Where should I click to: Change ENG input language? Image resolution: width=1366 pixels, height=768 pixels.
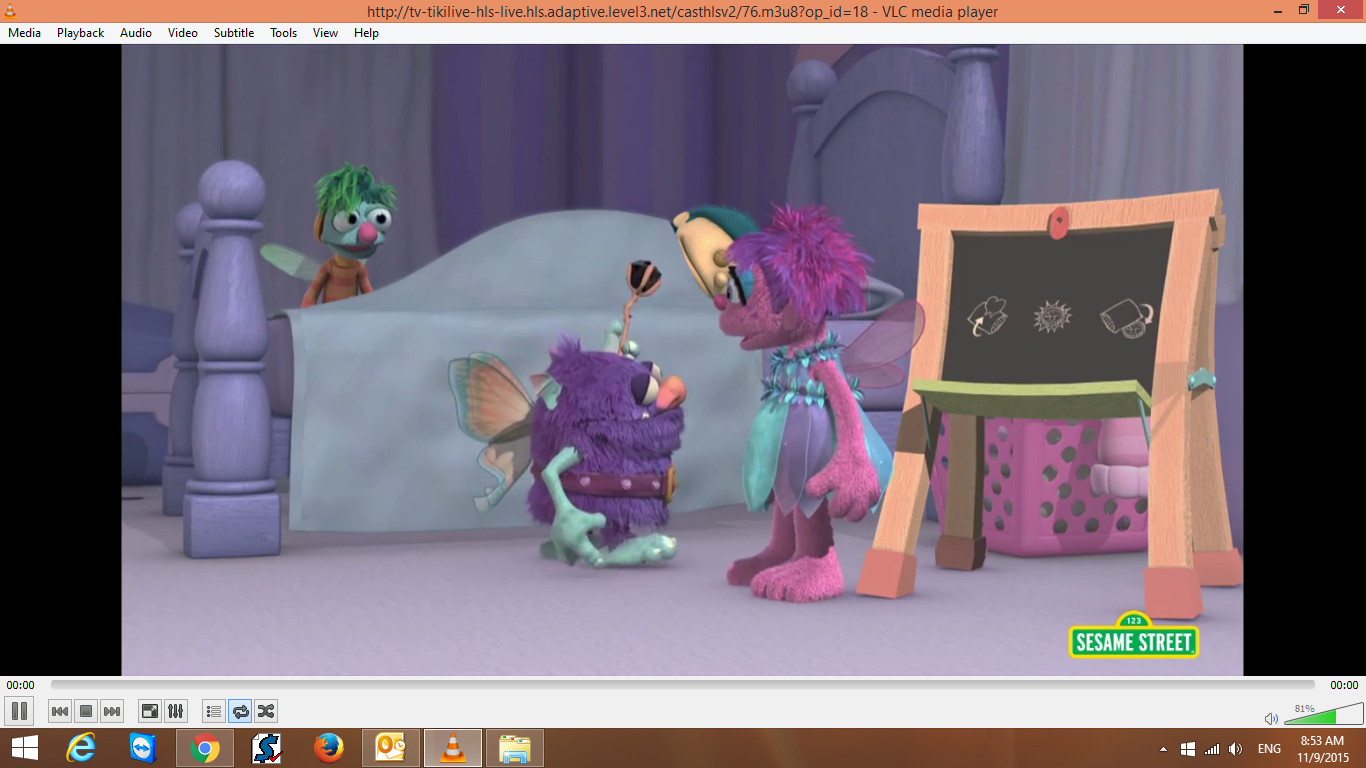pos(1269,748)
